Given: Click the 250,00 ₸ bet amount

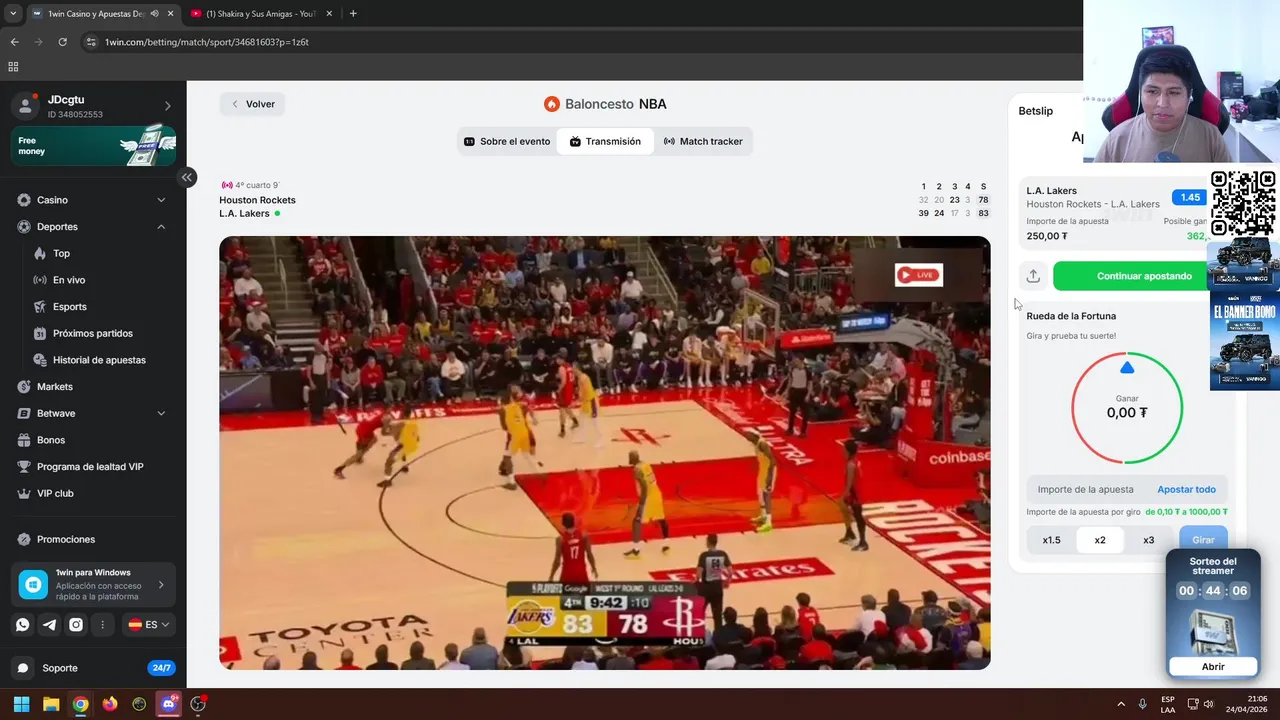Looking at the screenshot, I should (x=1047, y=237).
